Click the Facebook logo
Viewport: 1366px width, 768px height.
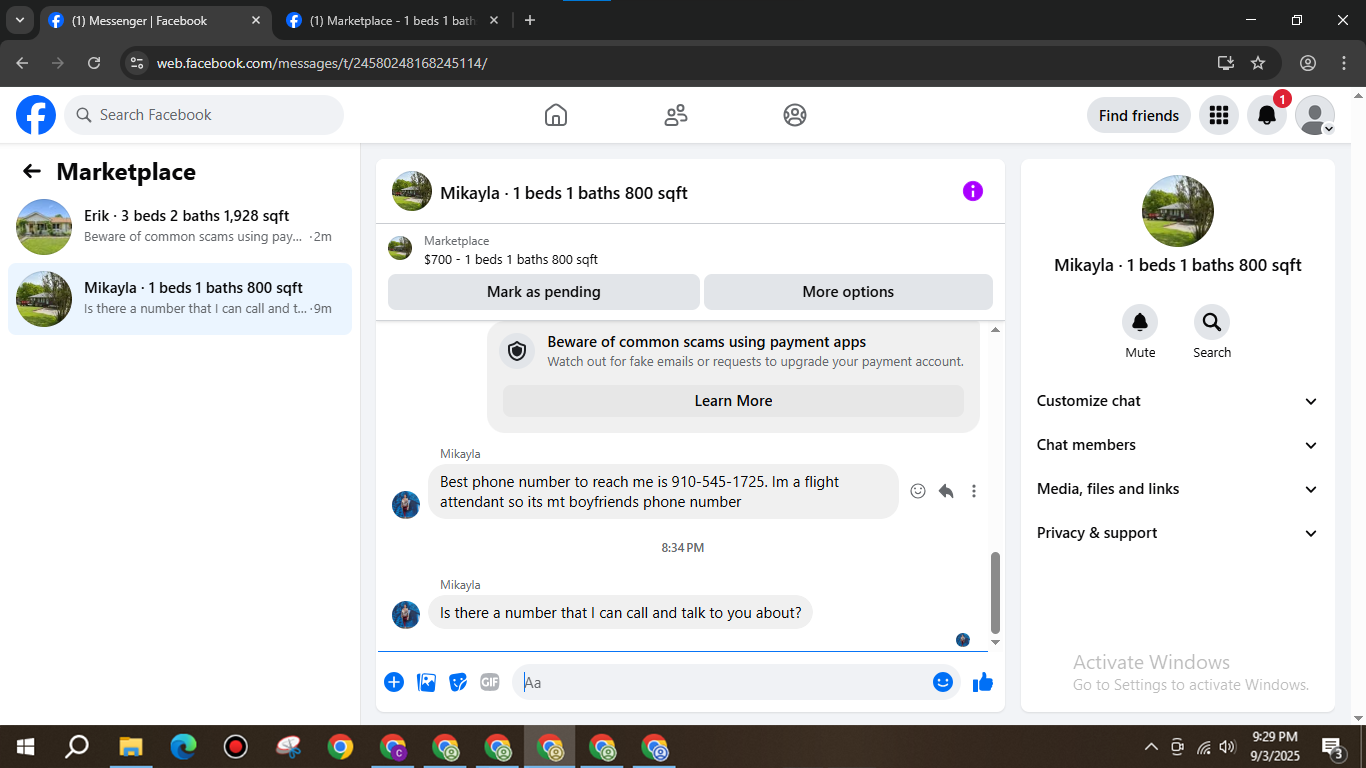pyautogui.click(x=36, y=115)
